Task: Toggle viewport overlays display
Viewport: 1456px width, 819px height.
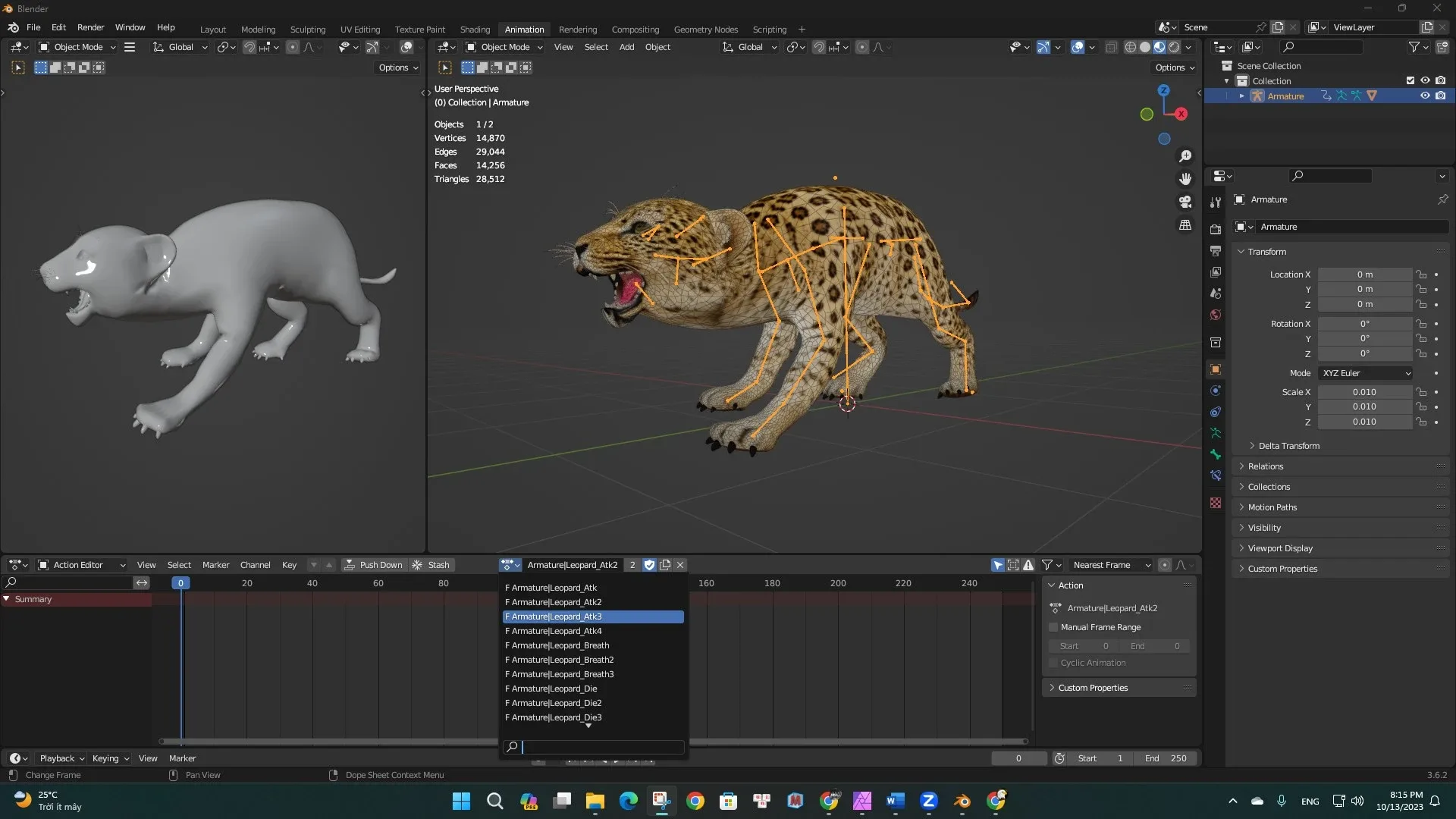Action: [1078, 47]
